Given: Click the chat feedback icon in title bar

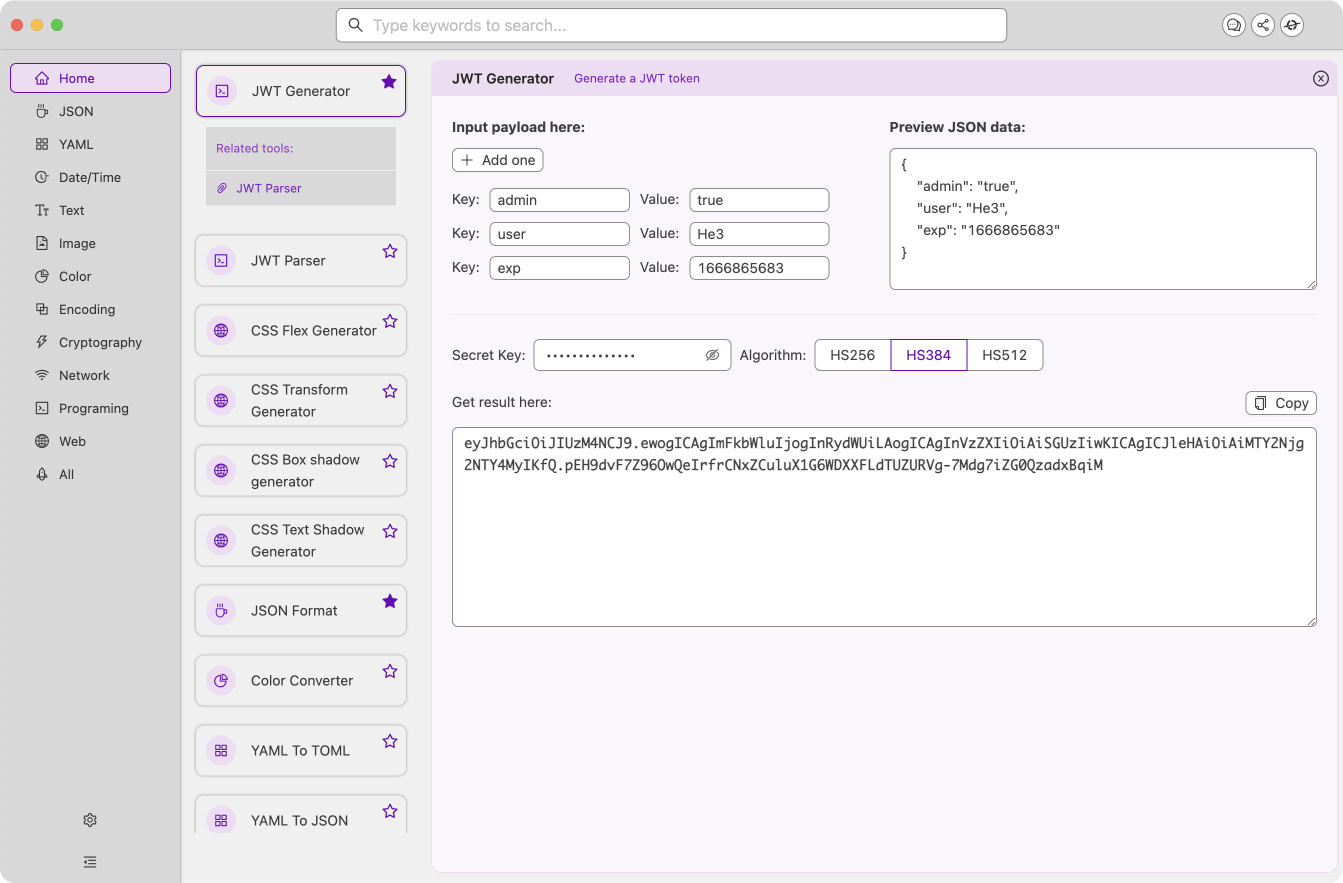Looking at the screenshot, I should point(1234,26).
